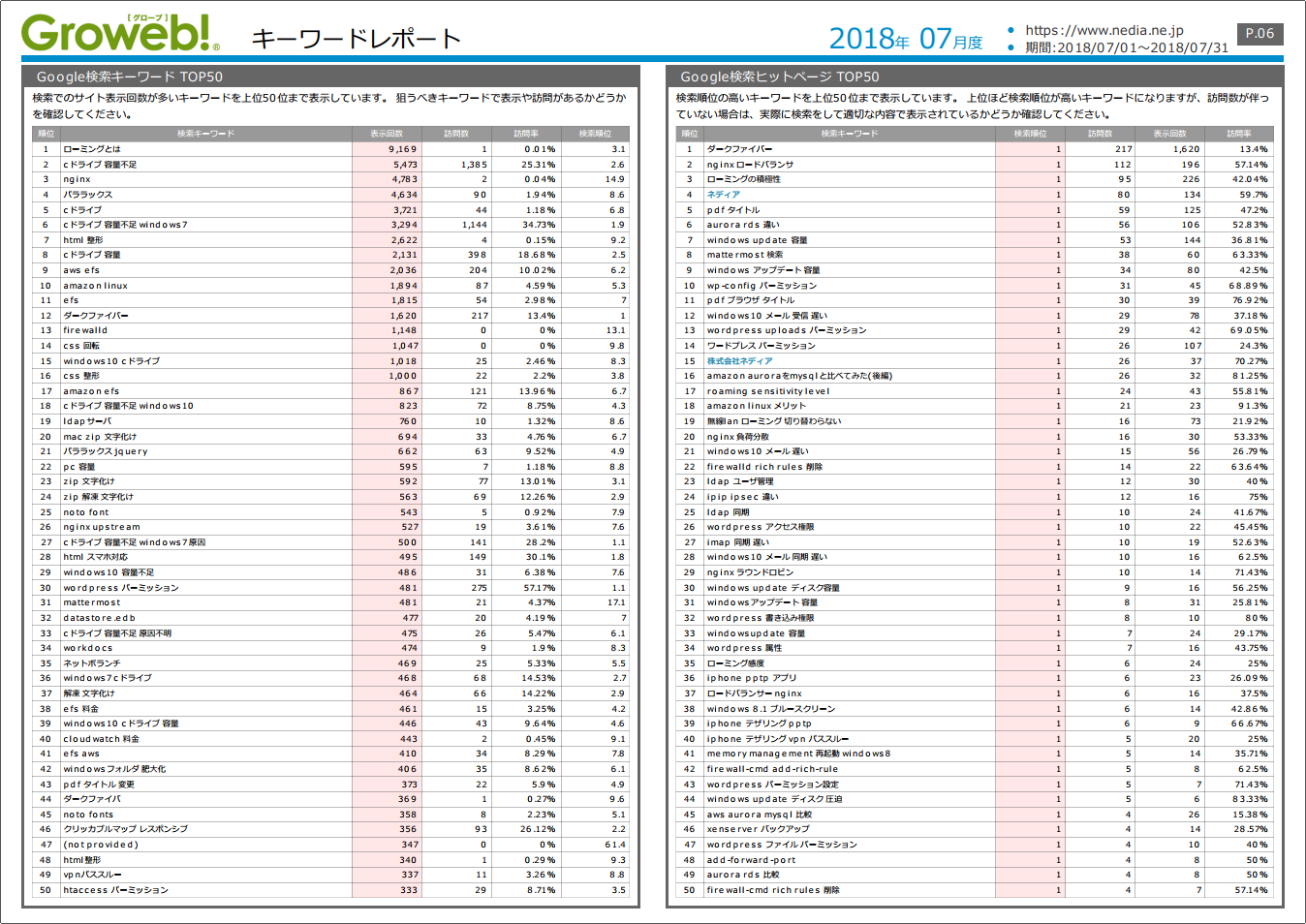Click the workdocs keyword
This screenshot has height=924, width=1306.
click(88, 648)
